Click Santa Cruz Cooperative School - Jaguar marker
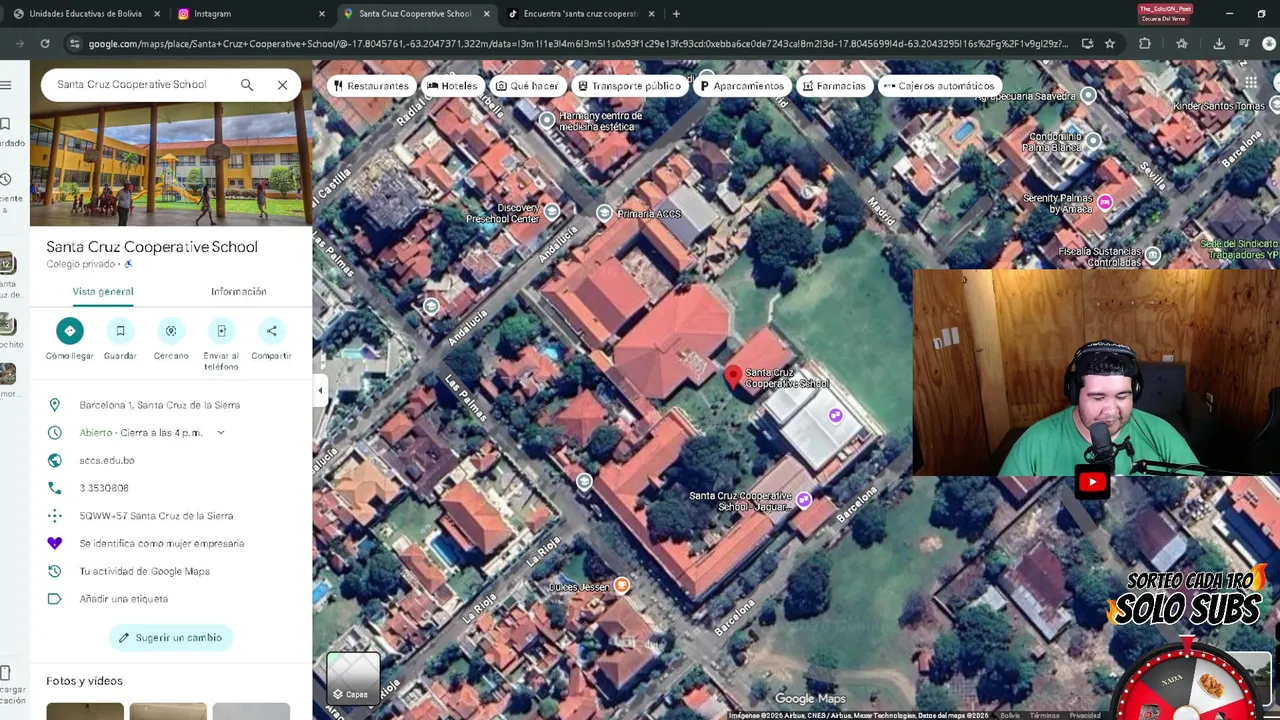Screen dimensions: 1280x720 click(x=804, y=498)
